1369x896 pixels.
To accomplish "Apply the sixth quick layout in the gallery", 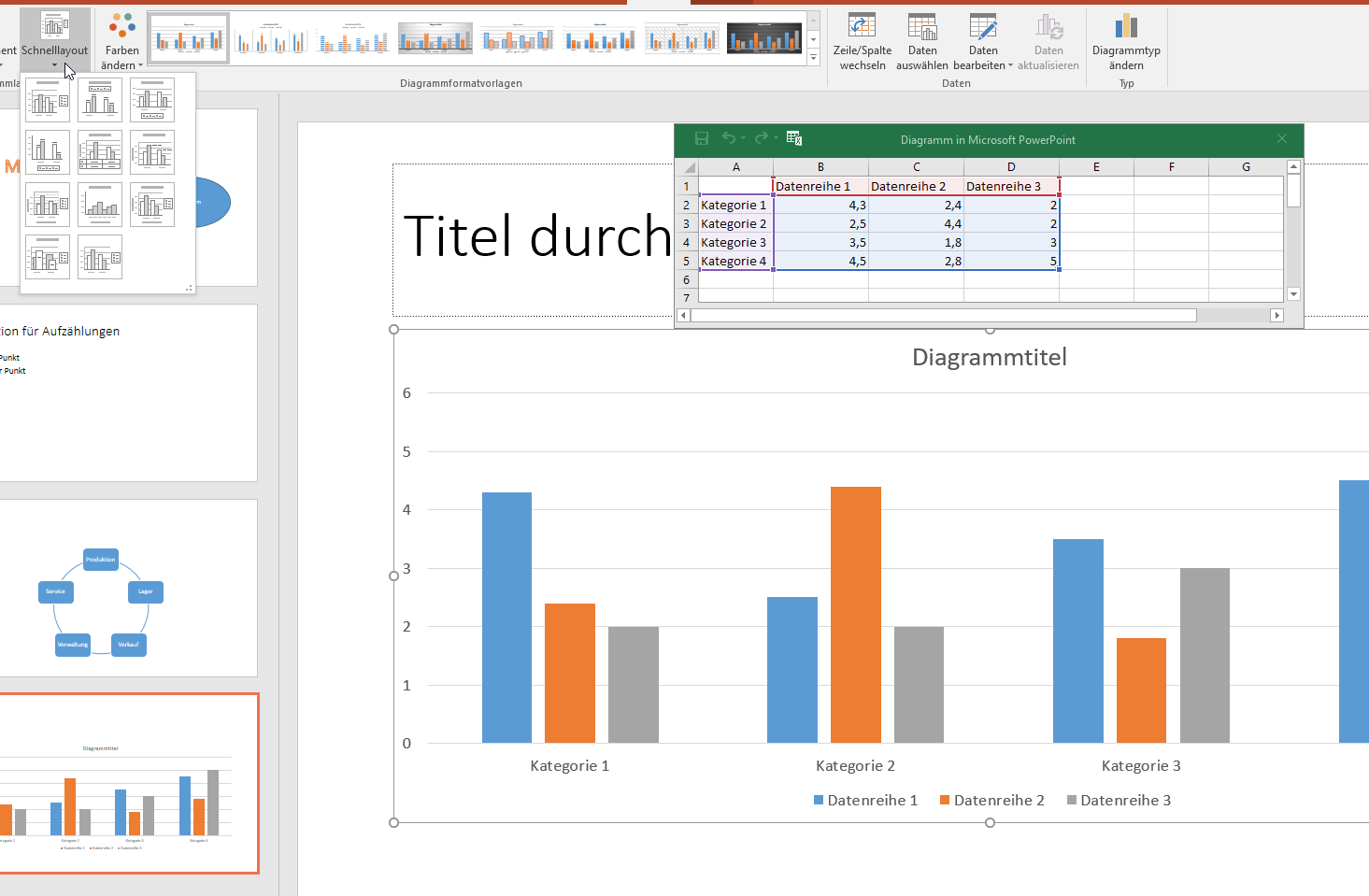I will (152, 152).
